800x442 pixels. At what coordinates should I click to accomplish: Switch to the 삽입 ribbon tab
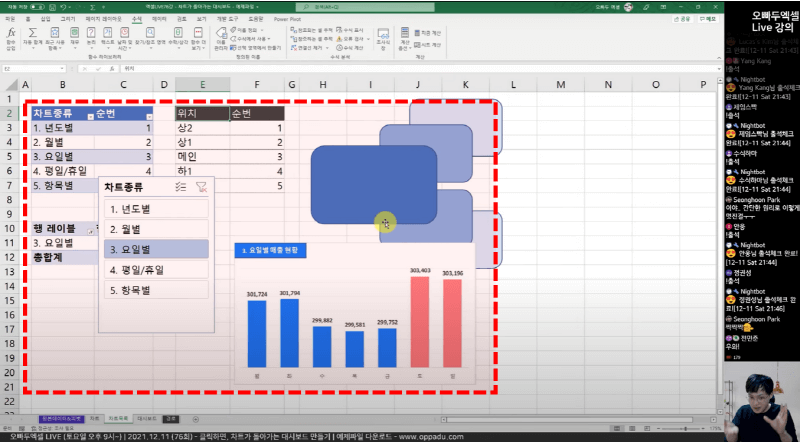[47, 18]
